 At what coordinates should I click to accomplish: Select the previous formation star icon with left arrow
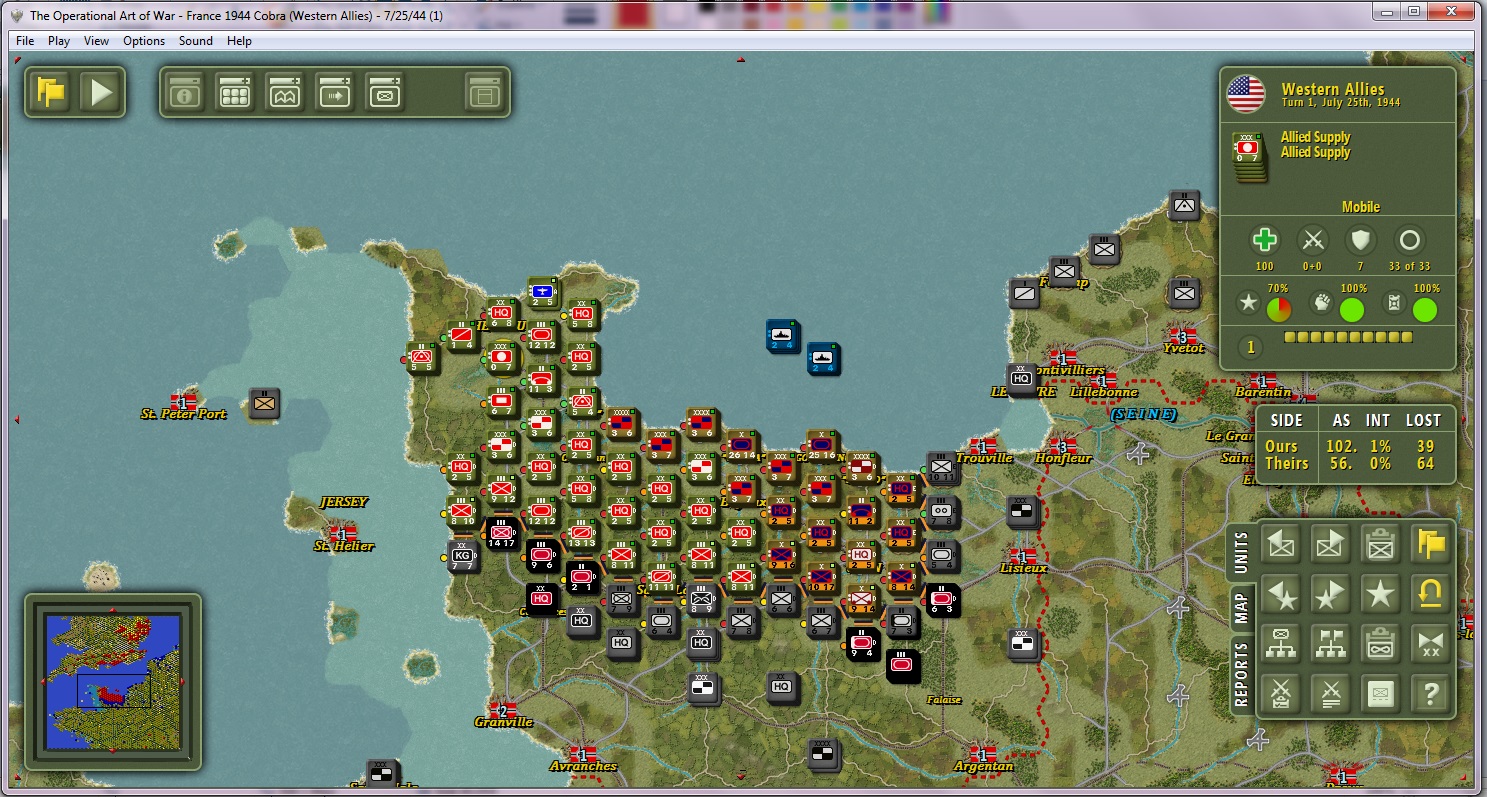tap(1281, 594)
